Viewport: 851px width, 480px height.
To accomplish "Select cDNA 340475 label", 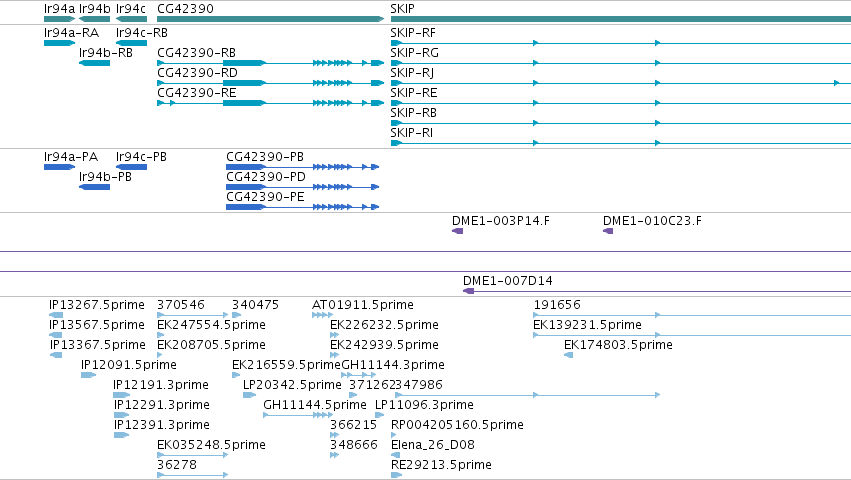I will click(x=255, y=305).
